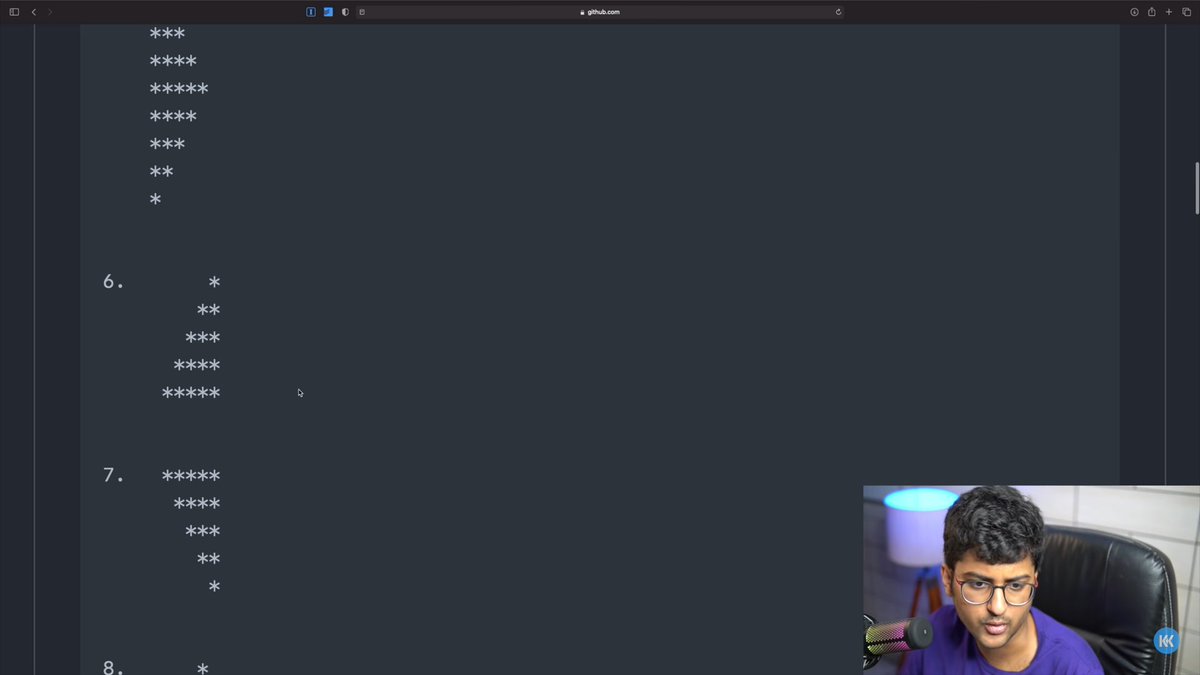Show the tab overview
This screenshot has width=1200, height=675.
click(1186, 12)
